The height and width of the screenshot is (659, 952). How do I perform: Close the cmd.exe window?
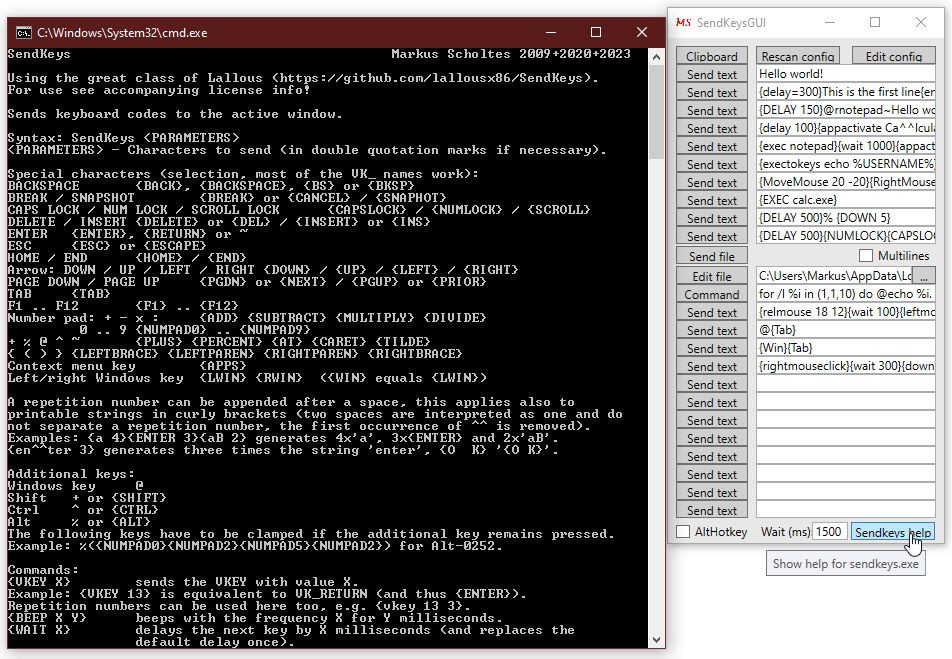coord(642,32)
